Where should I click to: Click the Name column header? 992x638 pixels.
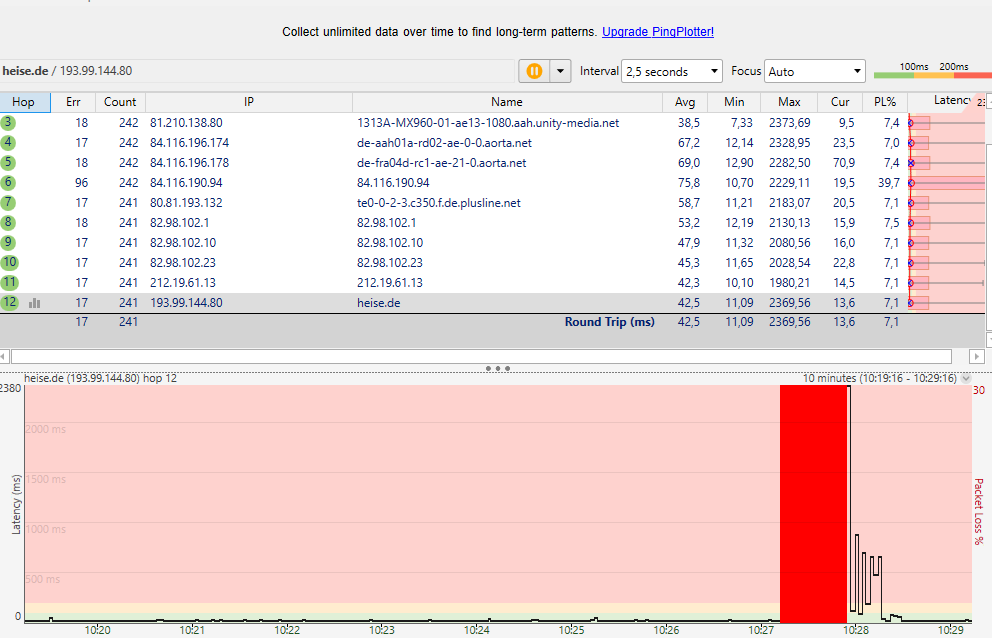pos(507,102)
